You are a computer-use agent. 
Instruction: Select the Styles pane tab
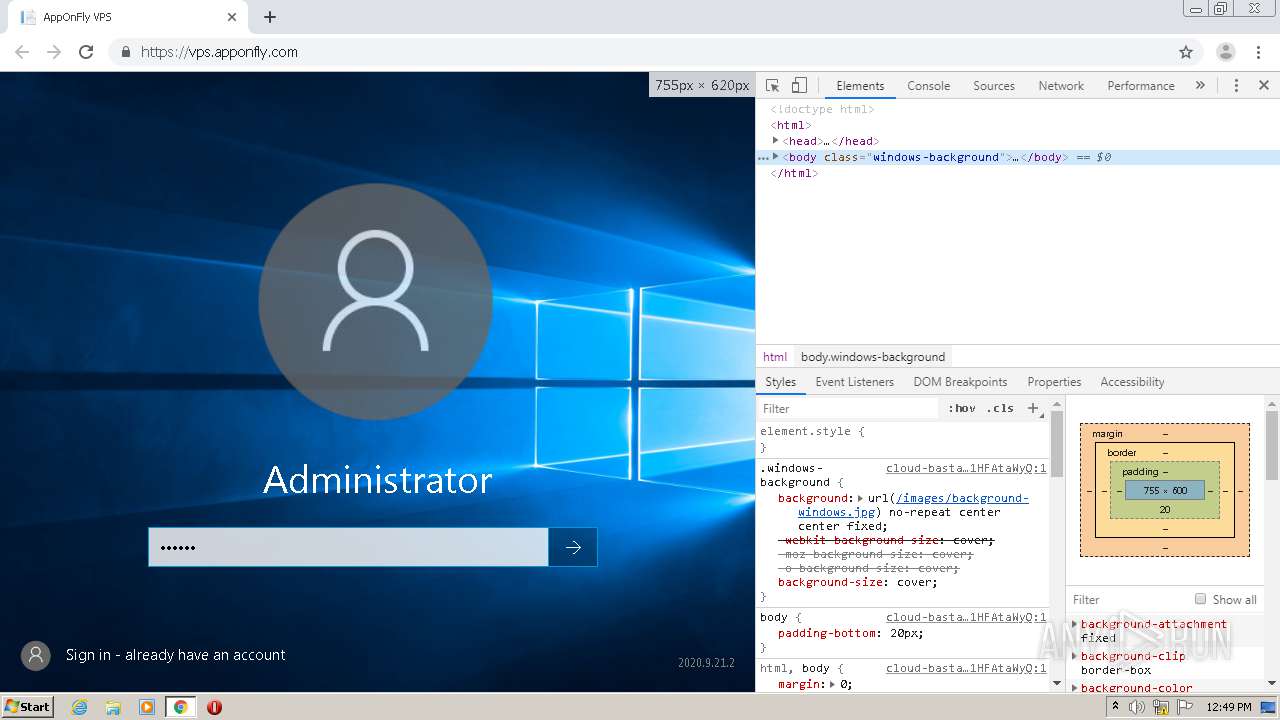pyautogui.click(x=781, y=382)
